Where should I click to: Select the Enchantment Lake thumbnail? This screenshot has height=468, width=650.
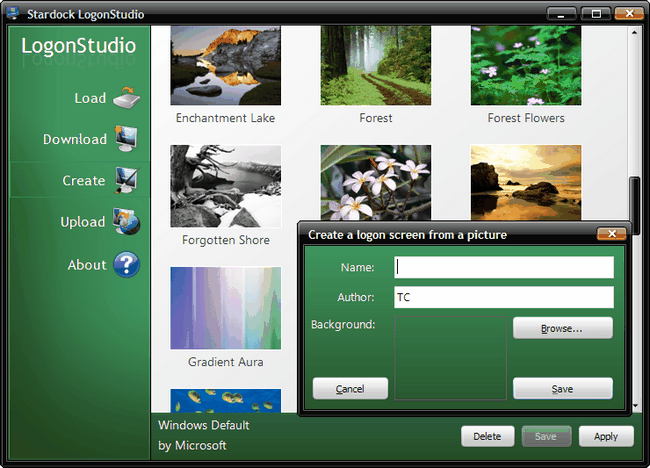pos(226,65)
